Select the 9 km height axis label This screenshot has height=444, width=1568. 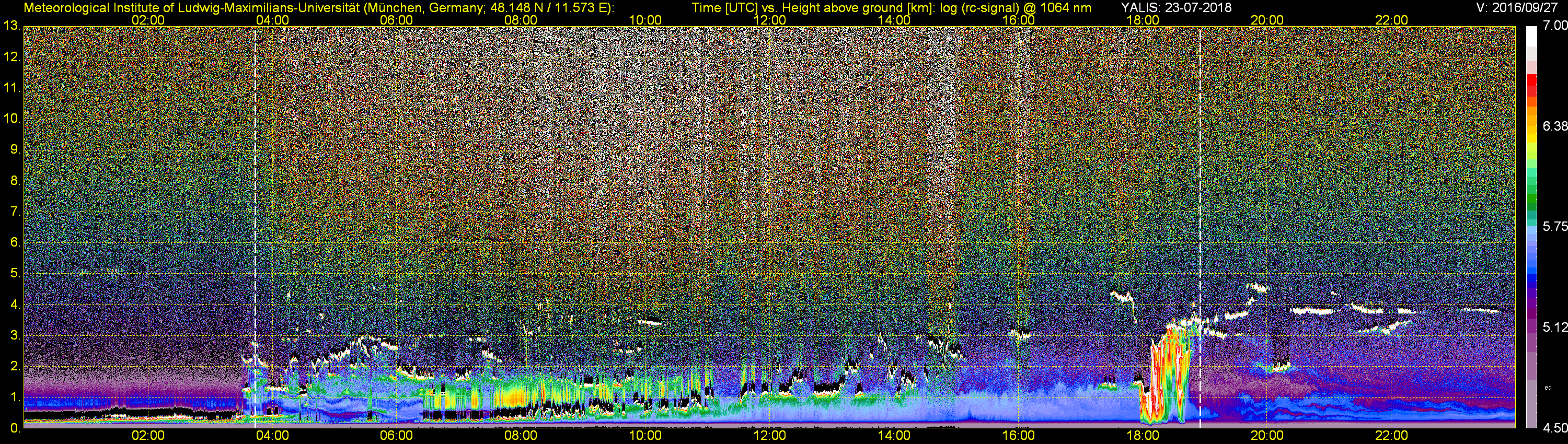click(15, 149)
